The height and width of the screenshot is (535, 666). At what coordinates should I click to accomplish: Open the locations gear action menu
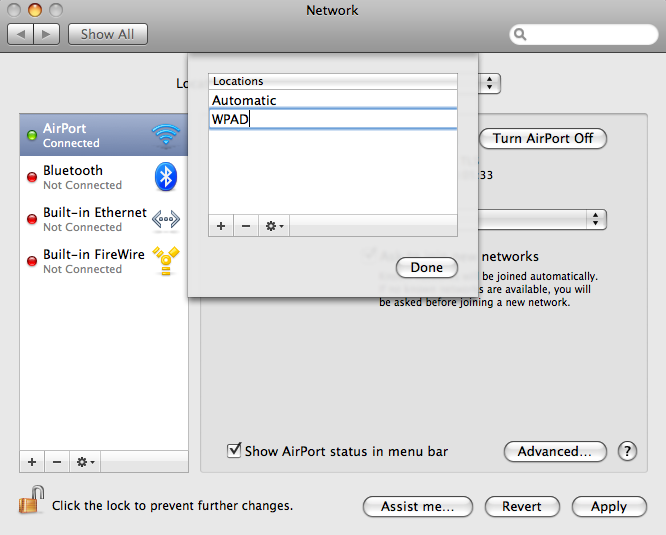tap(274, 225)
